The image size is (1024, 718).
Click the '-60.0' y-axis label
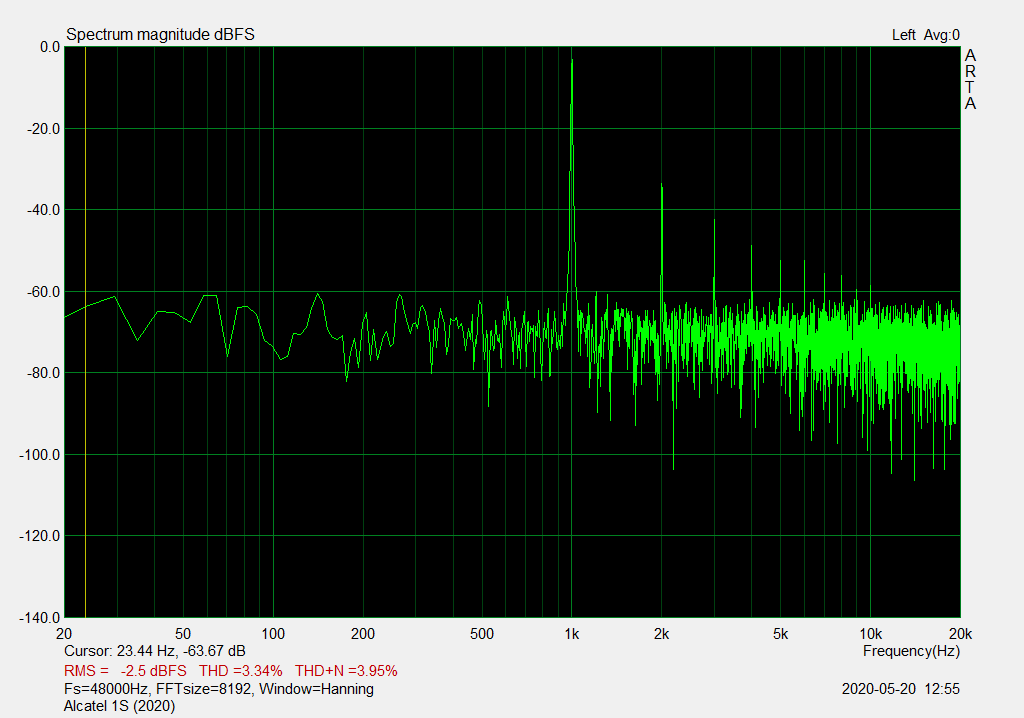(43, 292)
